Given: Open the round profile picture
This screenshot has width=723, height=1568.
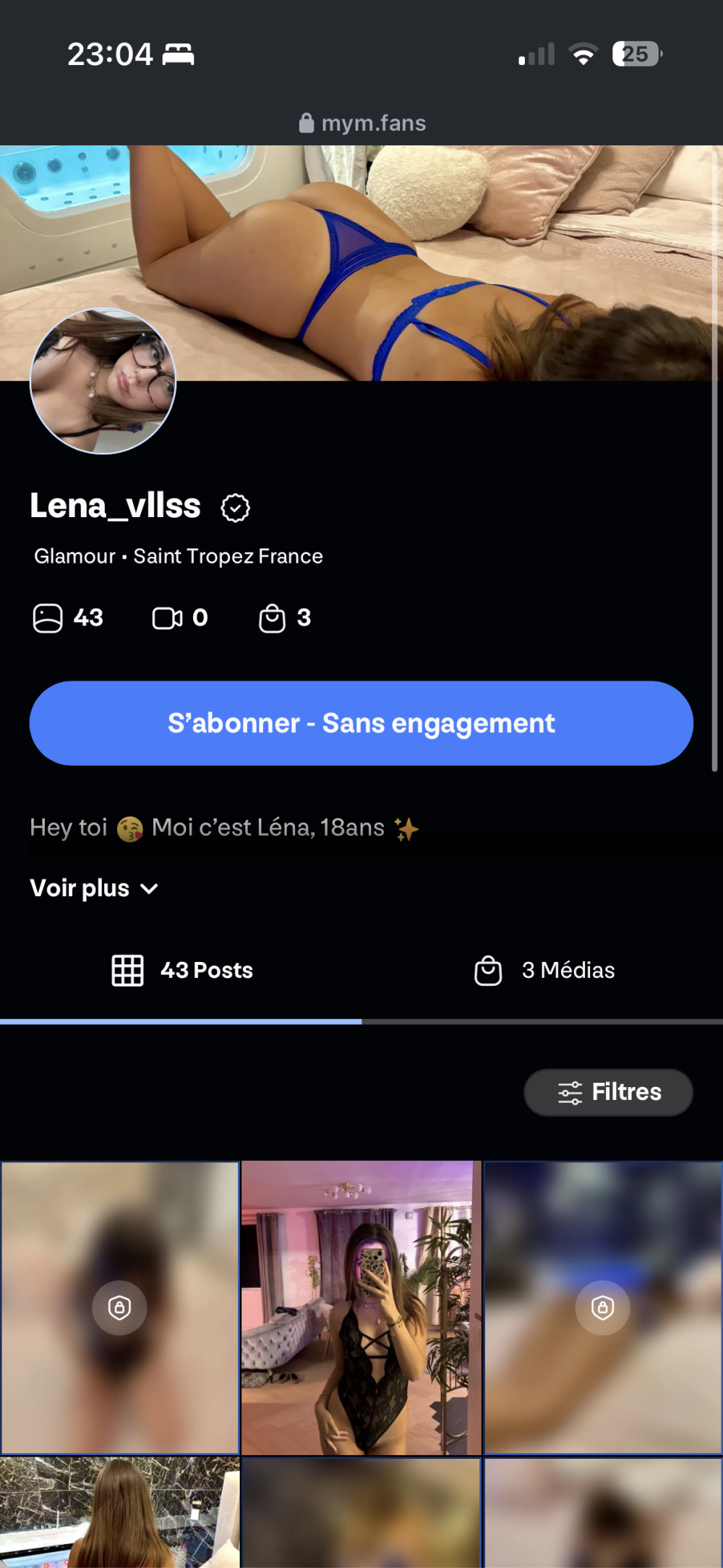Looking at the screenshot, I should [103, 381].
